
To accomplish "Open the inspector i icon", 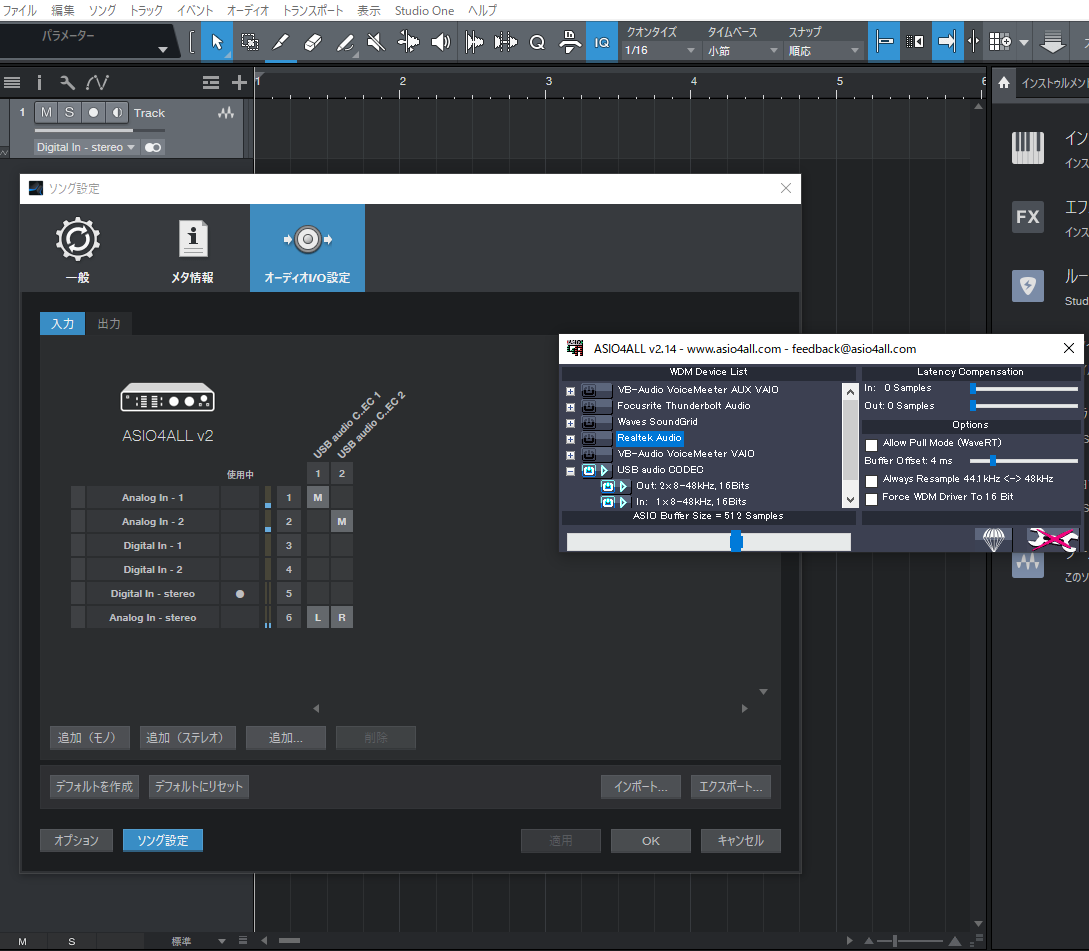I will click(39, 83).
